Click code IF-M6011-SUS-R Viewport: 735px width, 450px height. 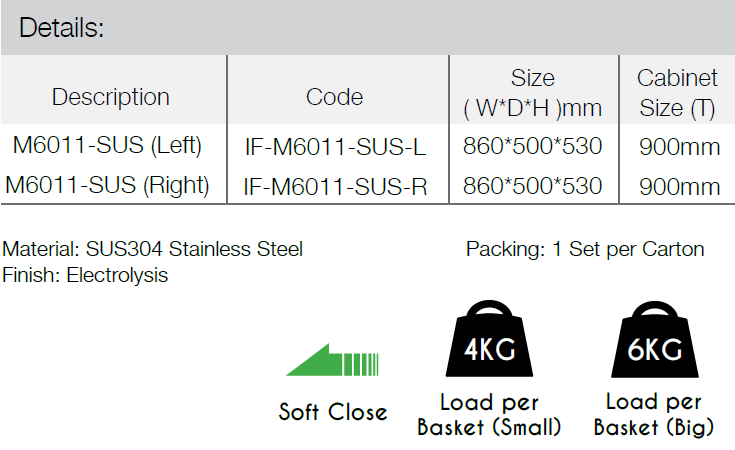point(336,187)
